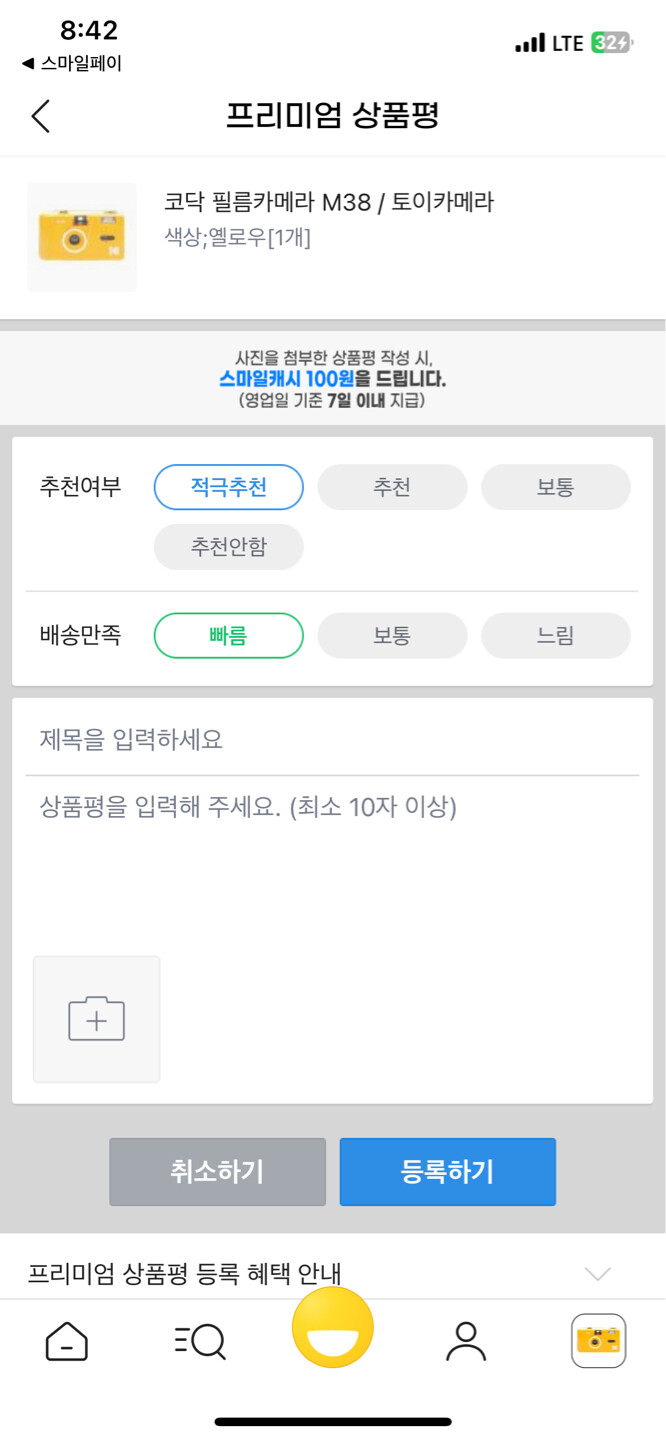Select 보통 under 추천여부
The height and width of the screenshot is (1440, 666).
[x=556, y=487]
